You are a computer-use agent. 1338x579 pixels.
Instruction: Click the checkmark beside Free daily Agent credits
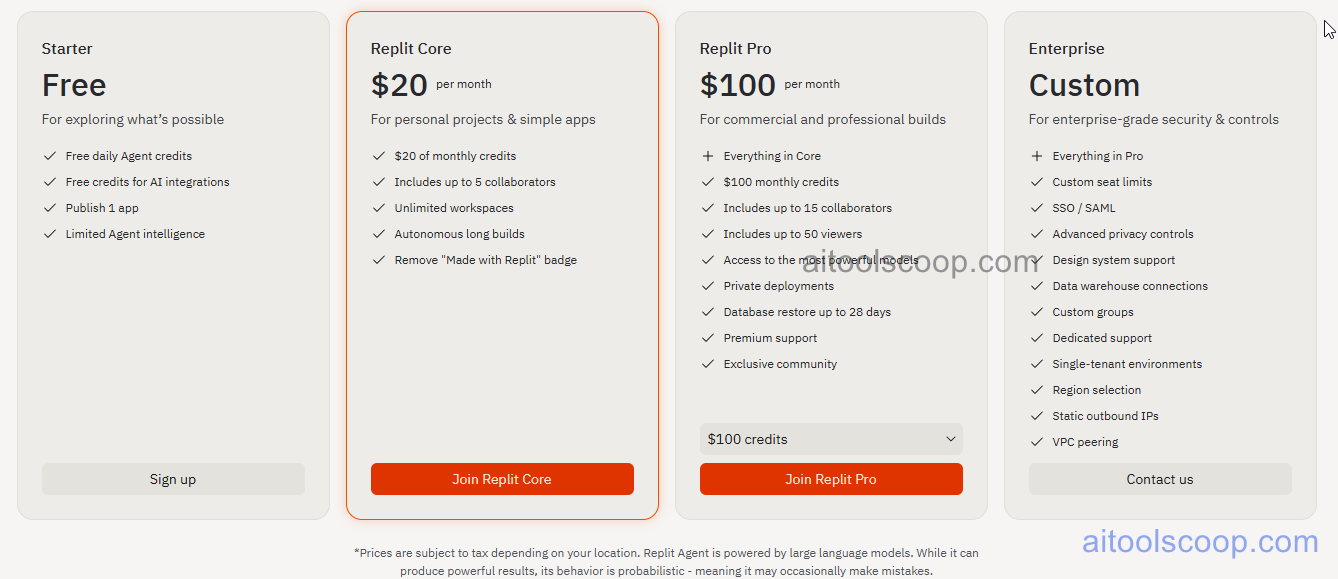50,156
